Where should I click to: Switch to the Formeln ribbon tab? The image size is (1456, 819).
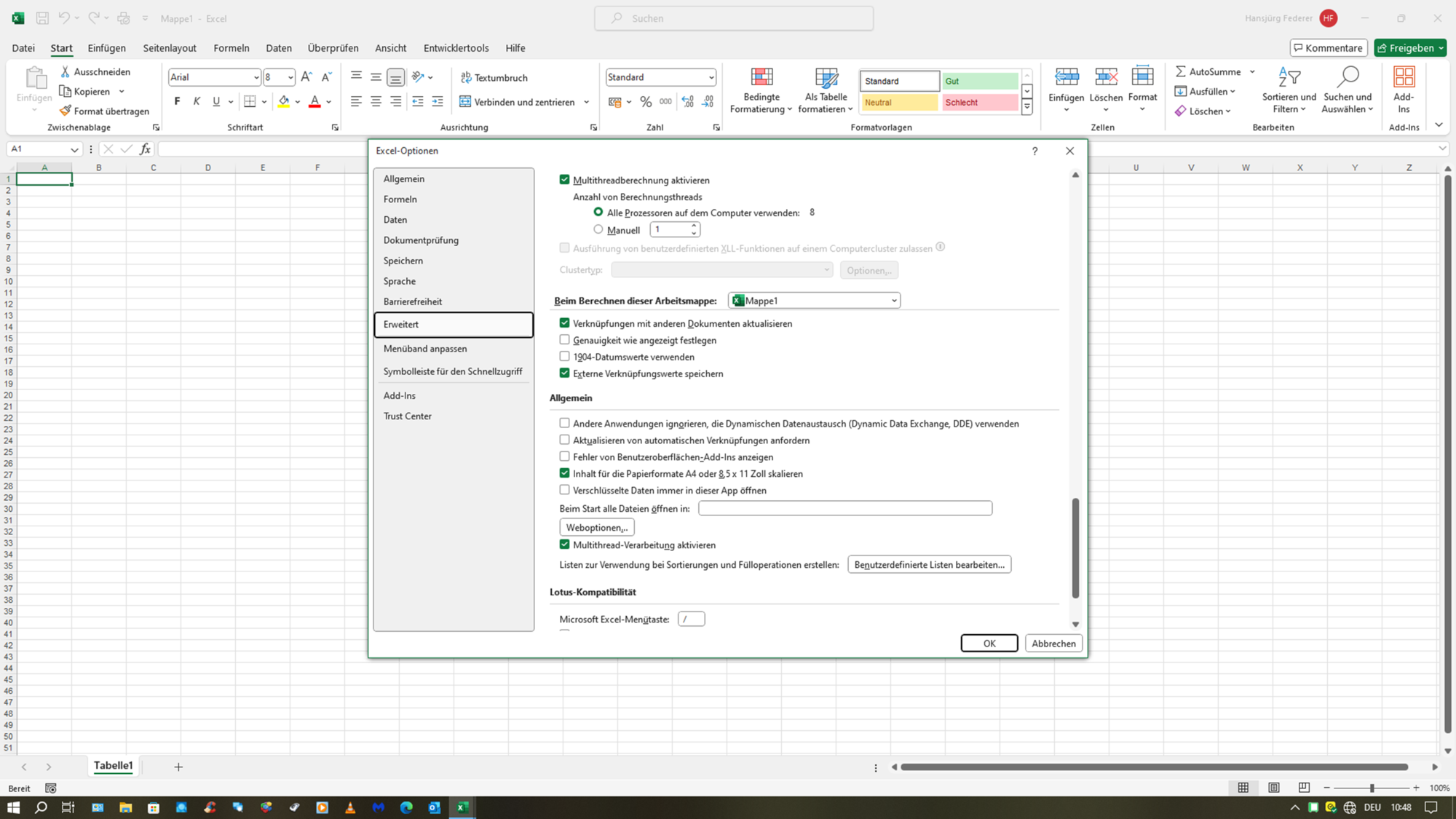232,48
